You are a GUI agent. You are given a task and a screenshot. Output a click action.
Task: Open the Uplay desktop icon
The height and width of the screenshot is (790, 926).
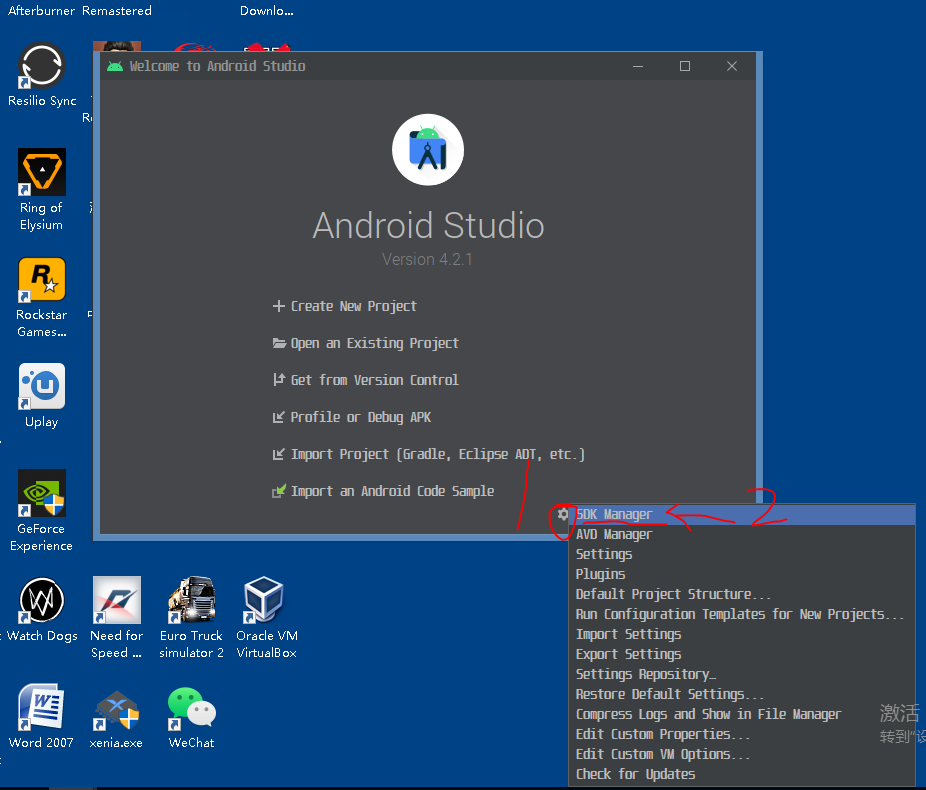tap(41, 396)
